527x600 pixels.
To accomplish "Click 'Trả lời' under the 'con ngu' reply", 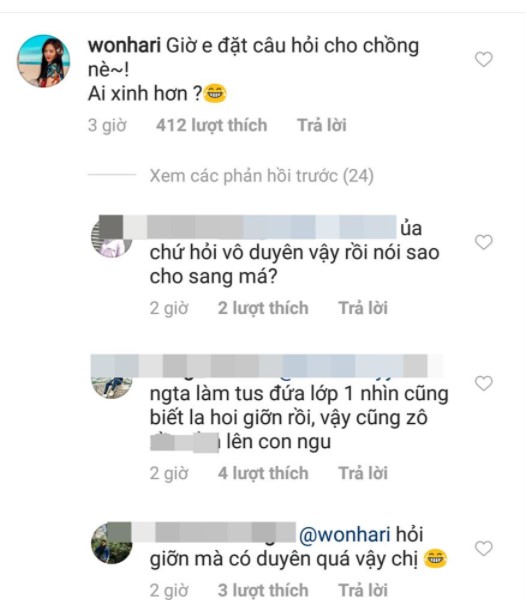I will tap(363, 473).
